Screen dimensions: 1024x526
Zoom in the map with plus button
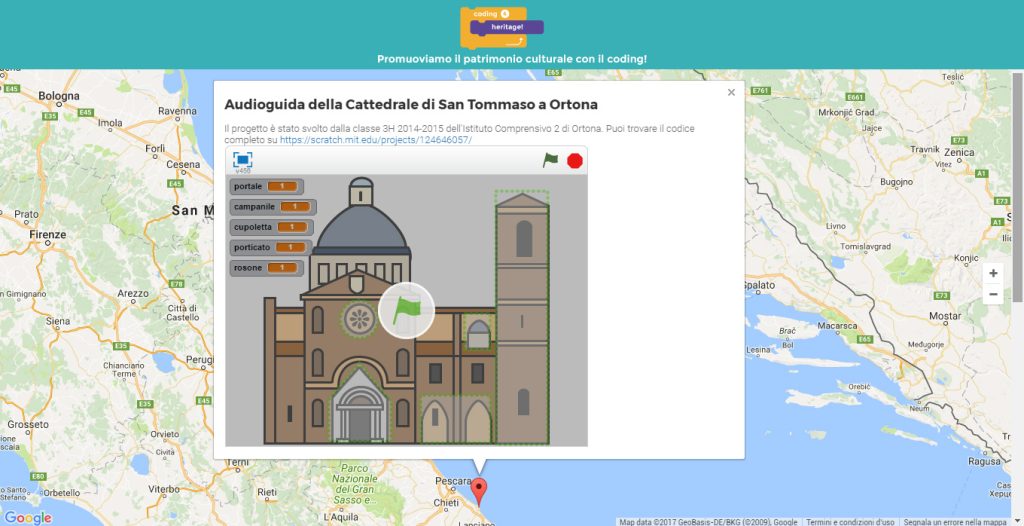tap(993, 273)
